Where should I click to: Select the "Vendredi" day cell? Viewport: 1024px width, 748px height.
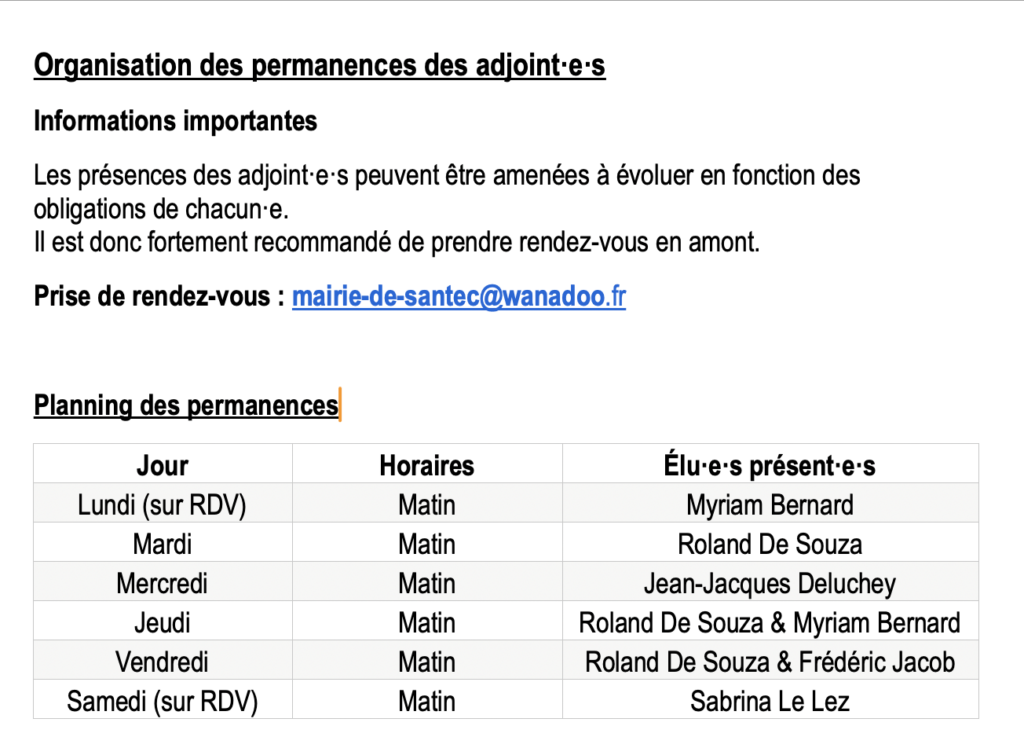pos(162,662)
